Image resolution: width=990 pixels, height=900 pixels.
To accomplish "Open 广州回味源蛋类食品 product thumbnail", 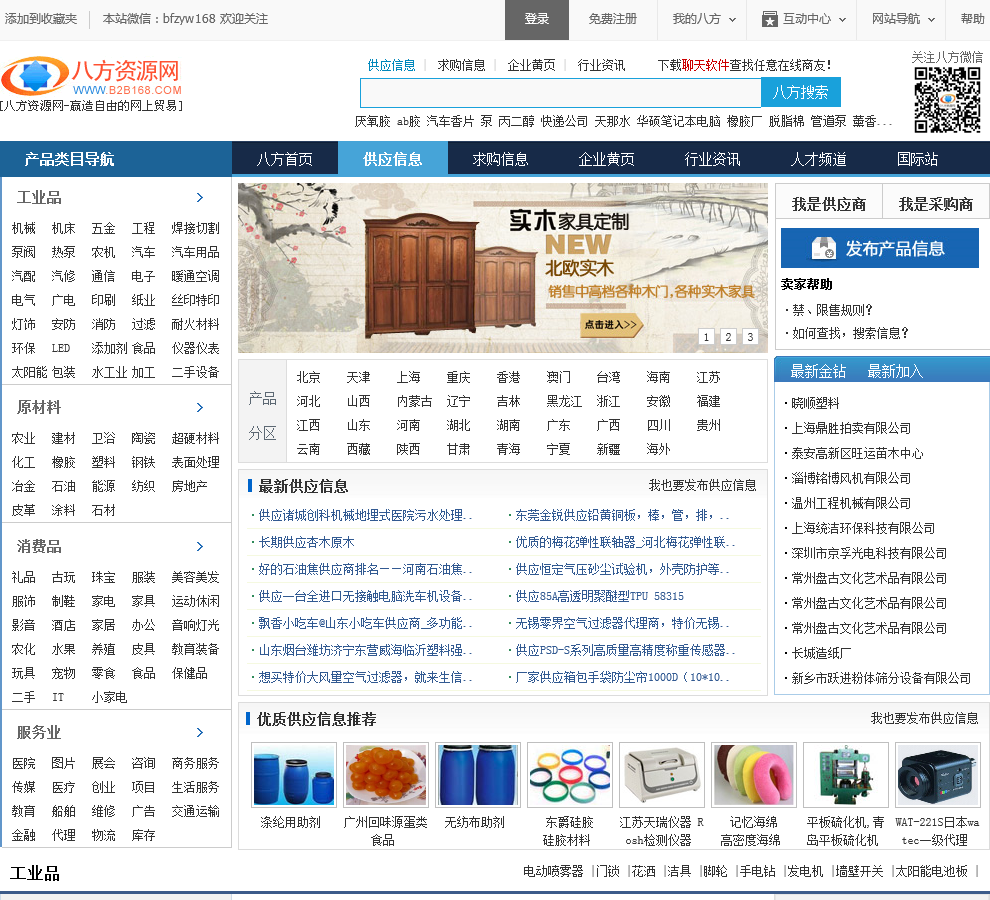I will tap(386, 775).
